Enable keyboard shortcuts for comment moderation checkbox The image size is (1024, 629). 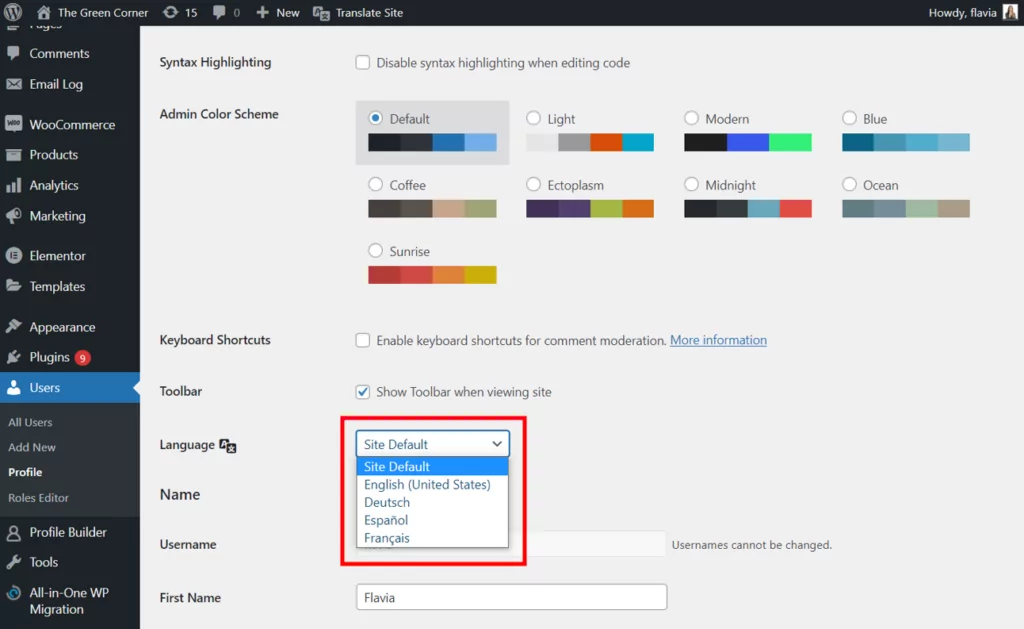pyautogui.click(x=362, y=340)
